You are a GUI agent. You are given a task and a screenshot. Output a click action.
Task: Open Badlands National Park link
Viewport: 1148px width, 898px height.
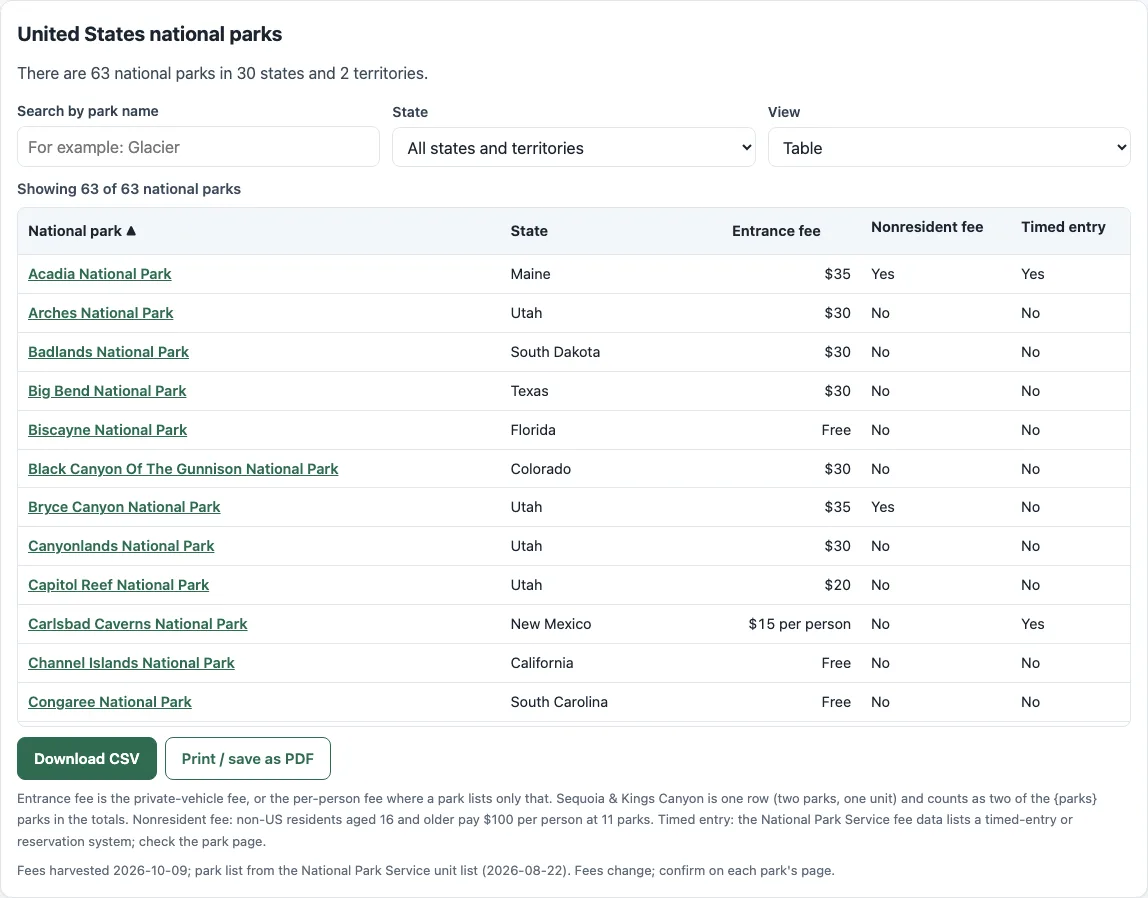(108, 352)
